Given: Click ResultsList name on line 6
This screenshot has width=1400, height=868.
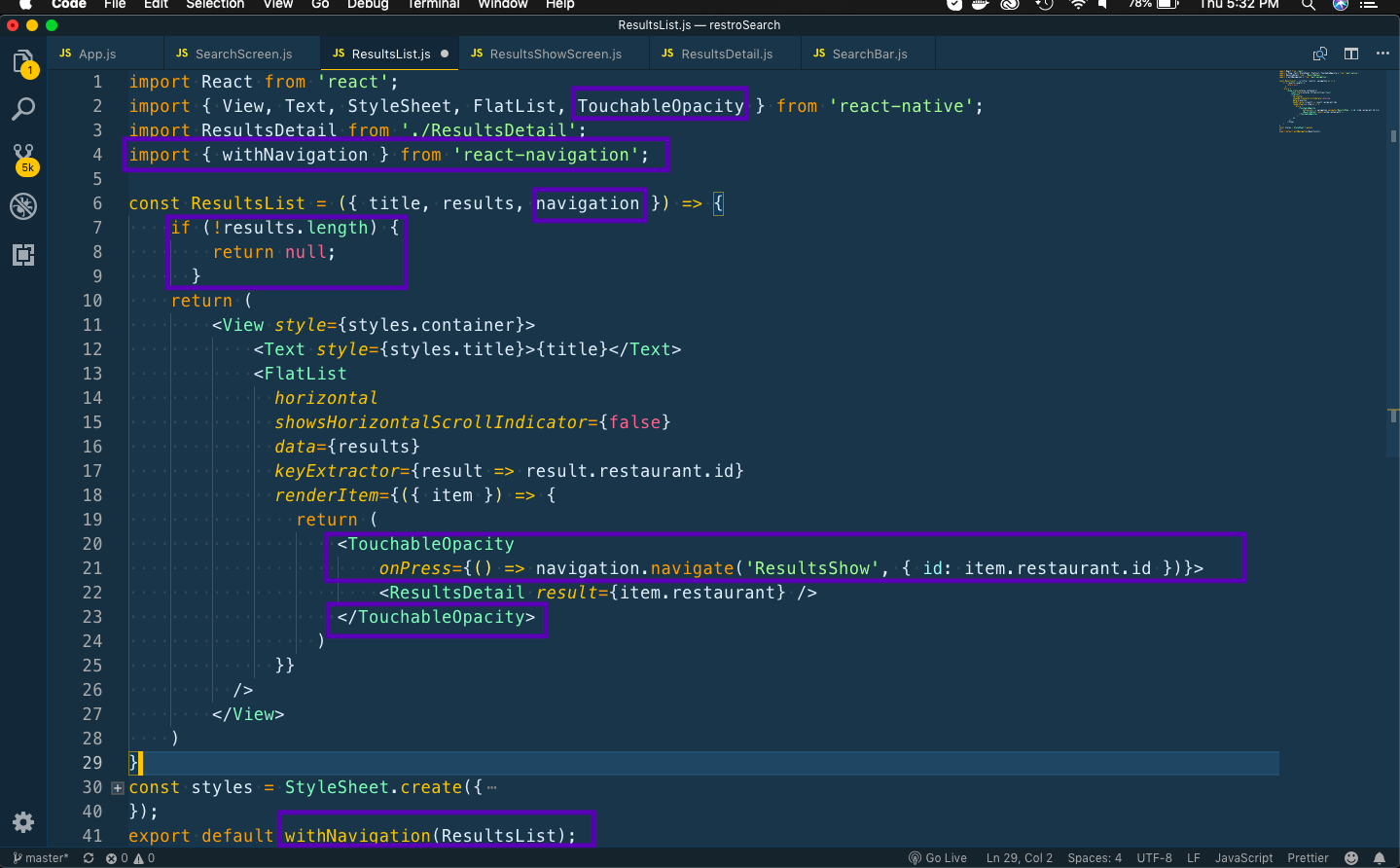Looking at the screenshot, I should [x=248, y=203].
